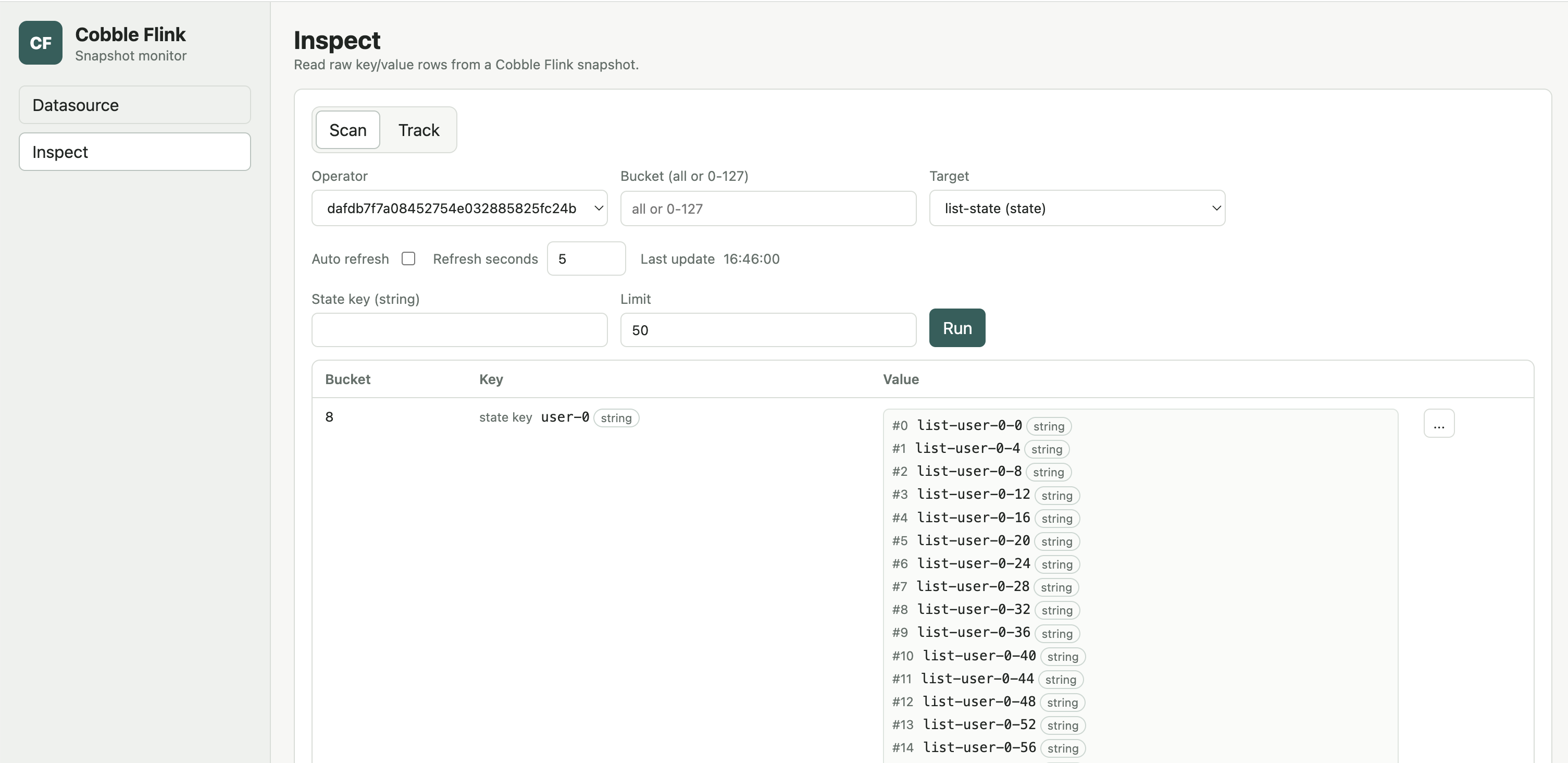Click list value list-user-0-12

point(973,495)
